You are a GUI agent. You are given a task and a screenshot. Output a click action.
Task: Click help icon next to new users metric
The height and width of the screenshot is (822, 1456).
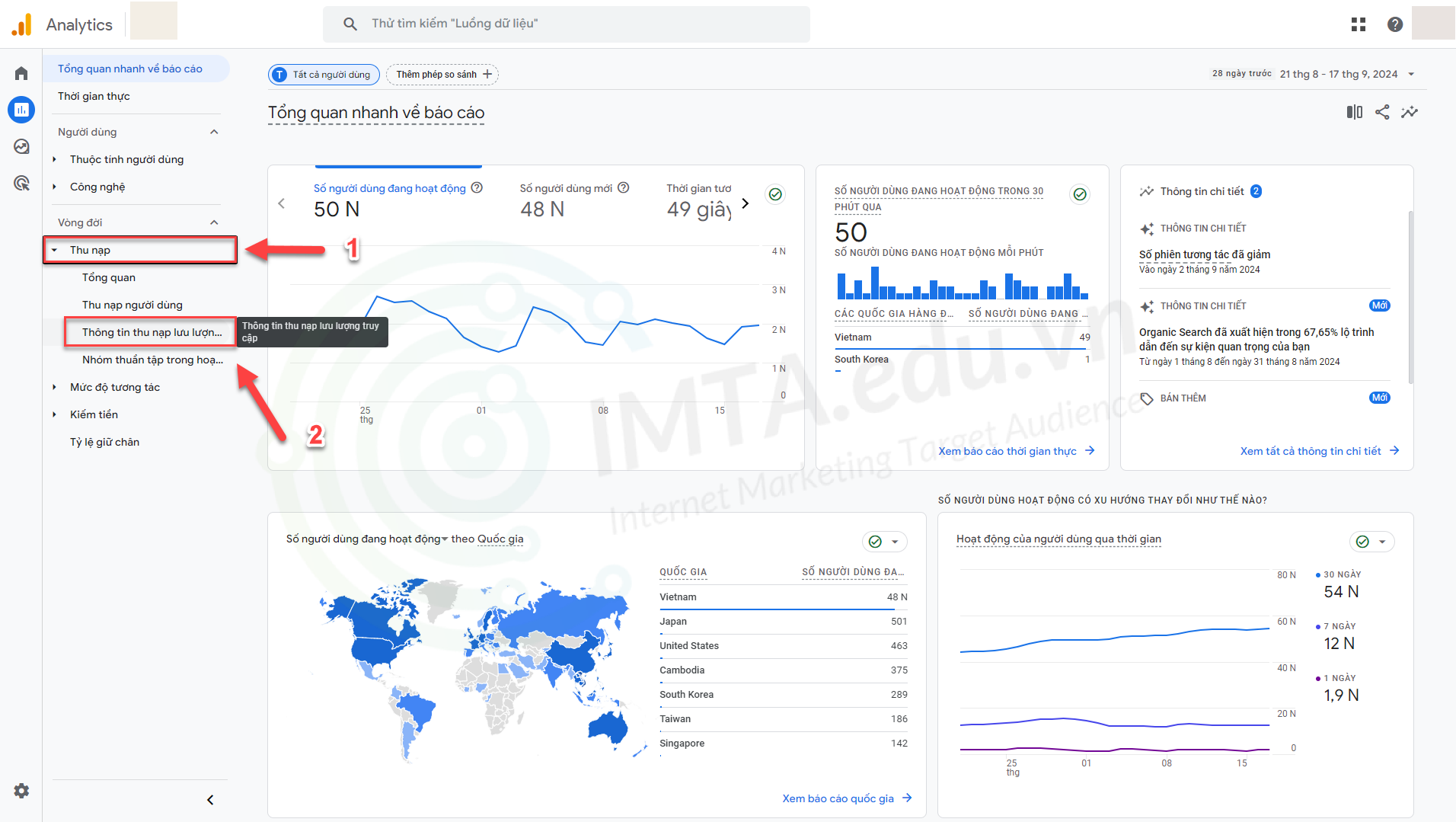[x=623, y=187]
